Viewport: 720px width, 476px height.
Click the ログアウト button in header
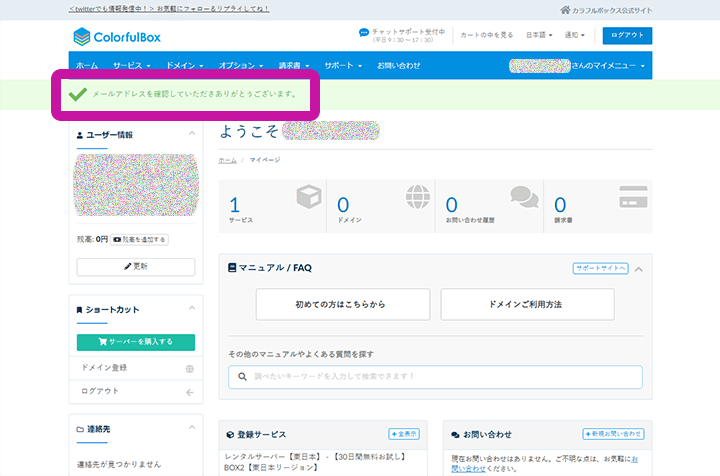click(628, 36)
